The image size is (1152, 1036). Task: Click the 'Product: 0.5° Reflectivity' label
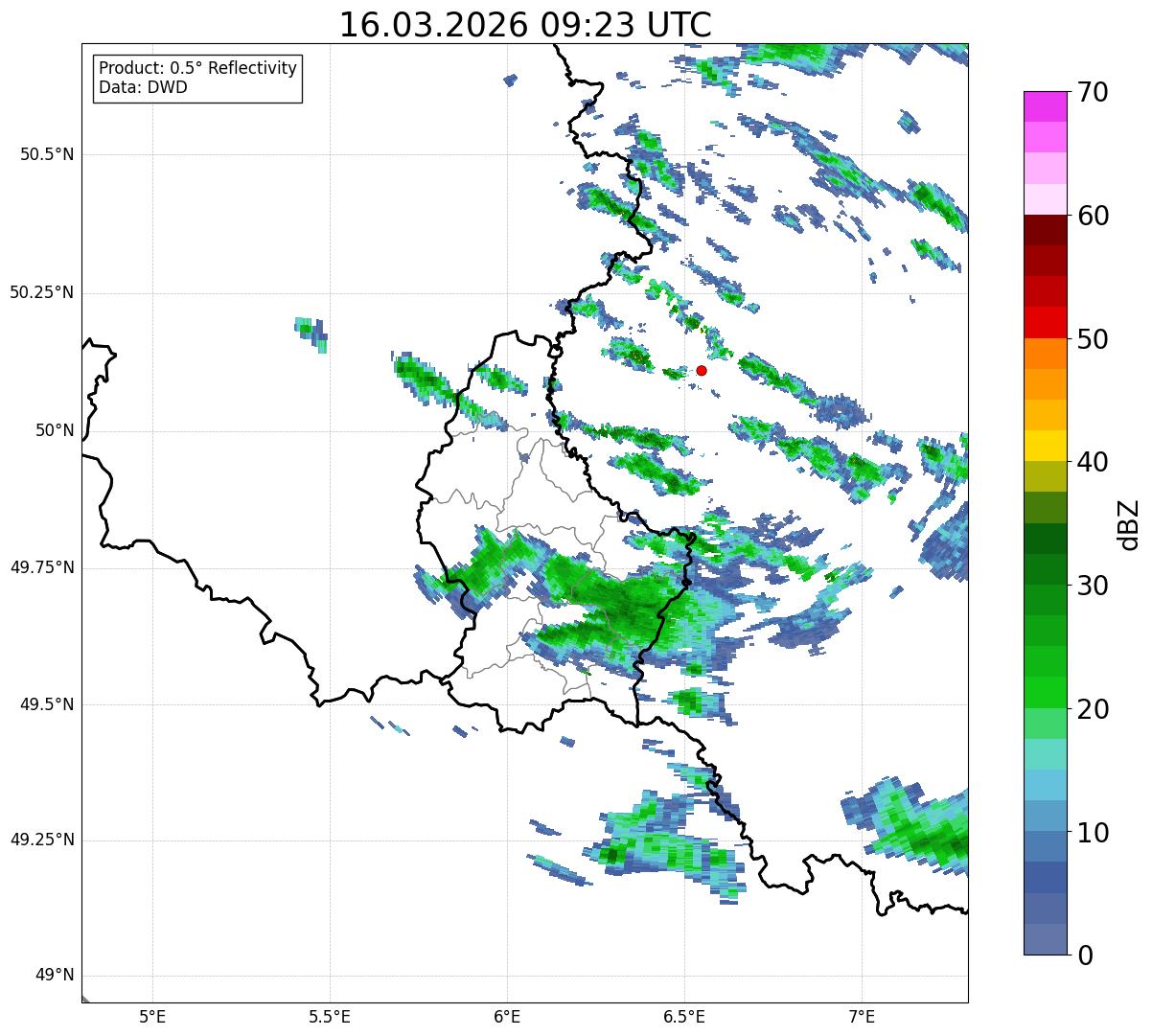pos(198,69)
